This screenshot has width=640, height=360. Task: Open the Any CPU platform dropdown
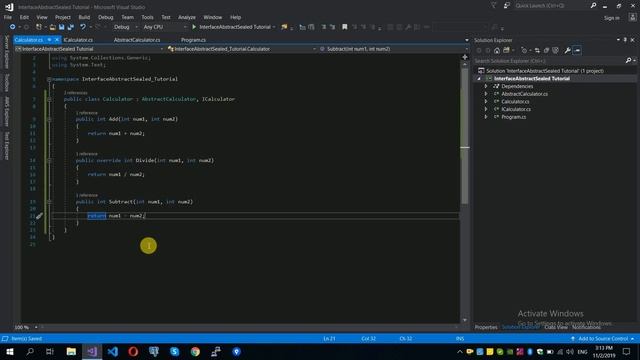tap(164, 27)
